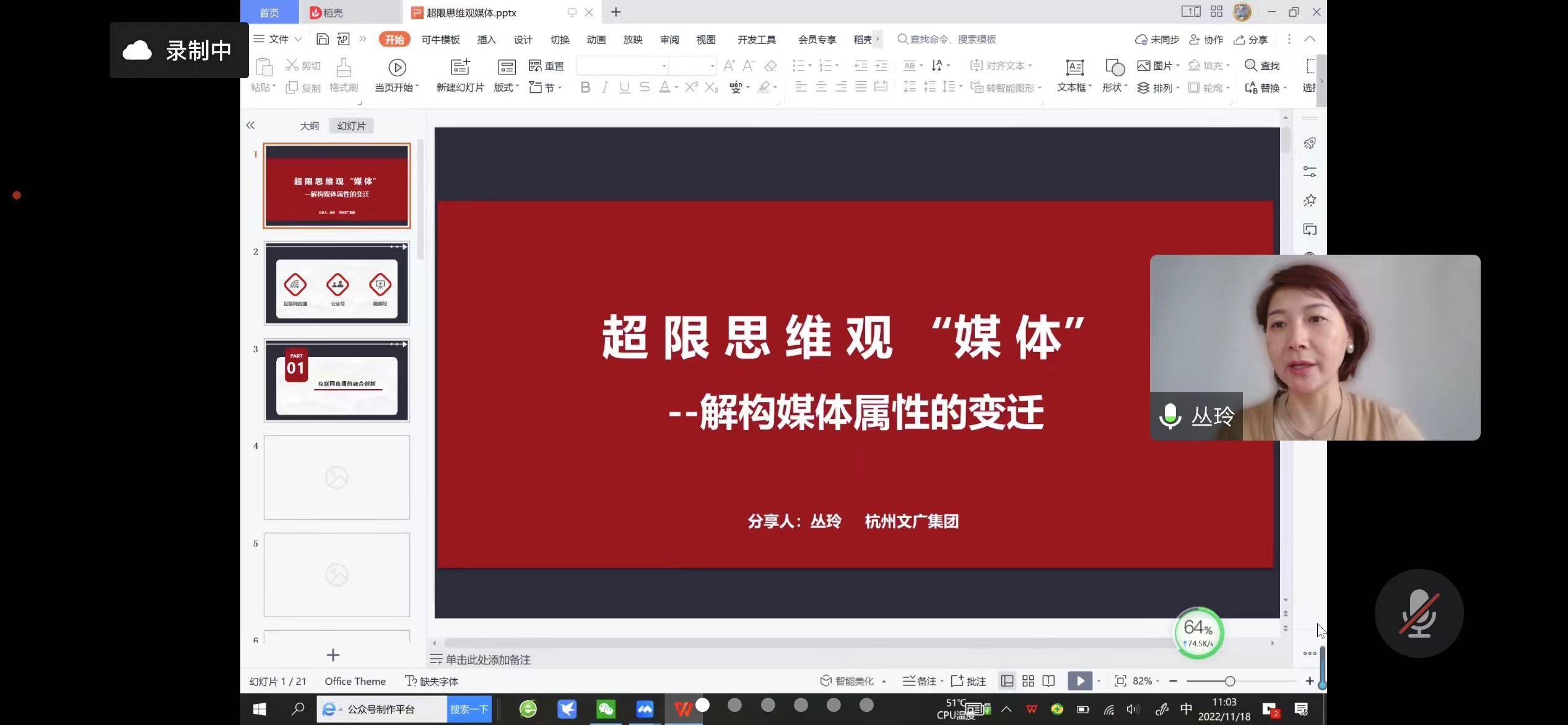Viewport: 1568px width, 725px height.
Task: Start slideshow from current page icon
Action: tap(397, 67)
